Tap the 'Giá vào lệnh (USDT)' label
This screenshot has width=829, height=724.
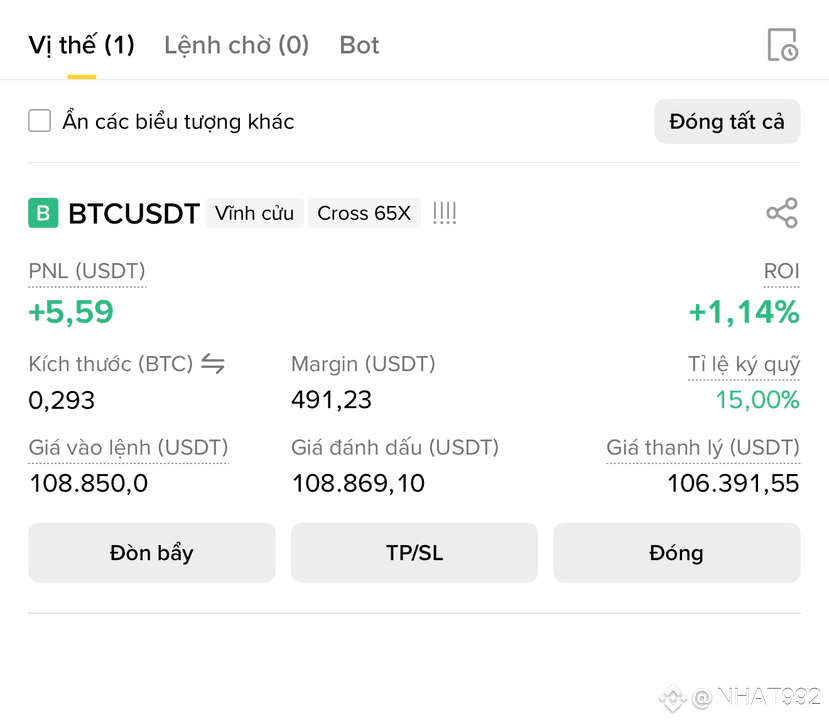click(x=128, y=448)
